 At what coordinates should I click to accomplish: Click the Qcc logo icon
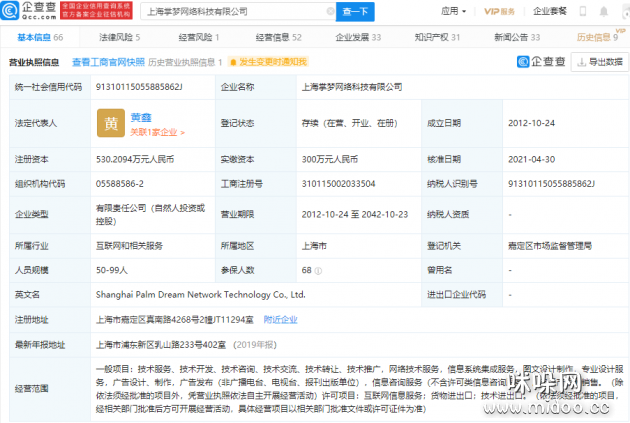(10, 10)
